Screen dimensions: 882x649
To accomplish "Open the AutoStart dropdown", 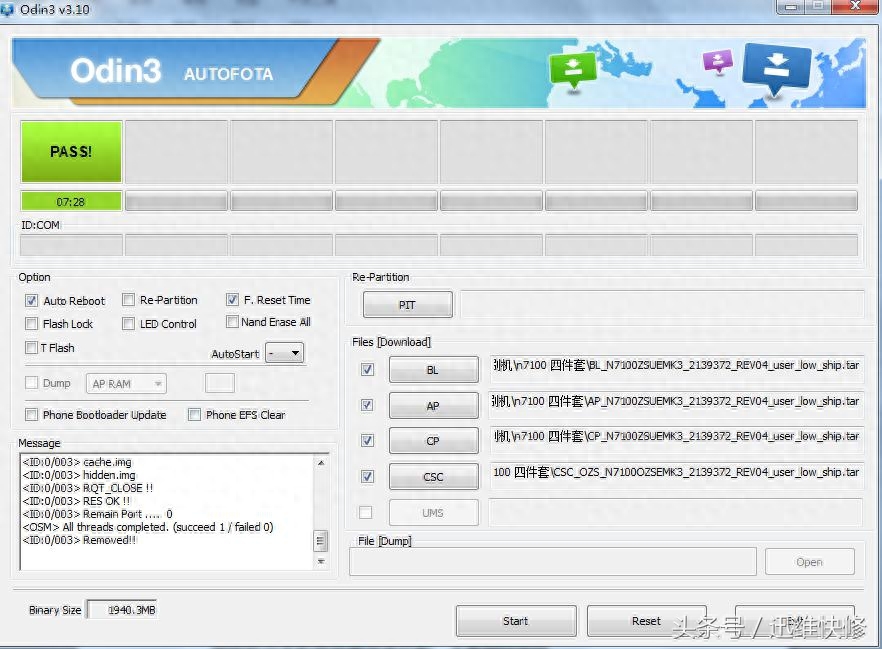I will pyautogui.click(x=284, y=354).
